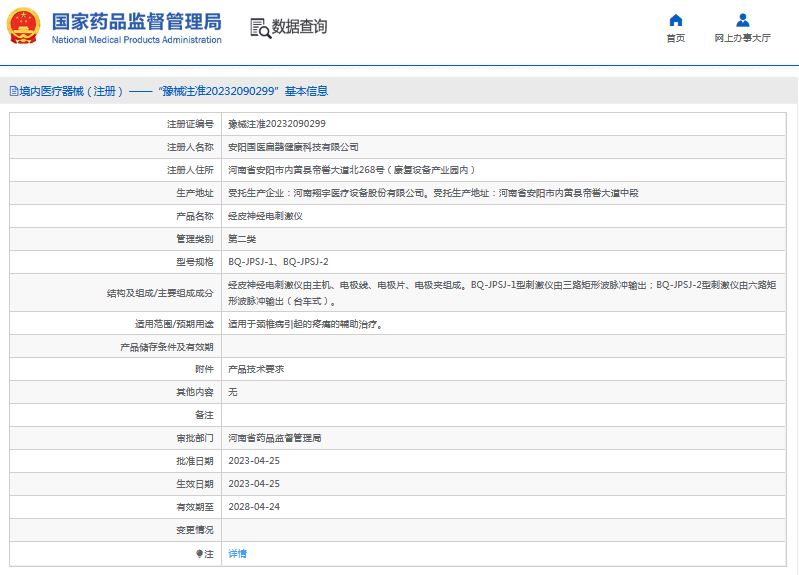The height and width of the screenshot is (575, 799).
Task: Click the 批准日期 label cell
Action: pyautogui.click(x=116, y=461)
